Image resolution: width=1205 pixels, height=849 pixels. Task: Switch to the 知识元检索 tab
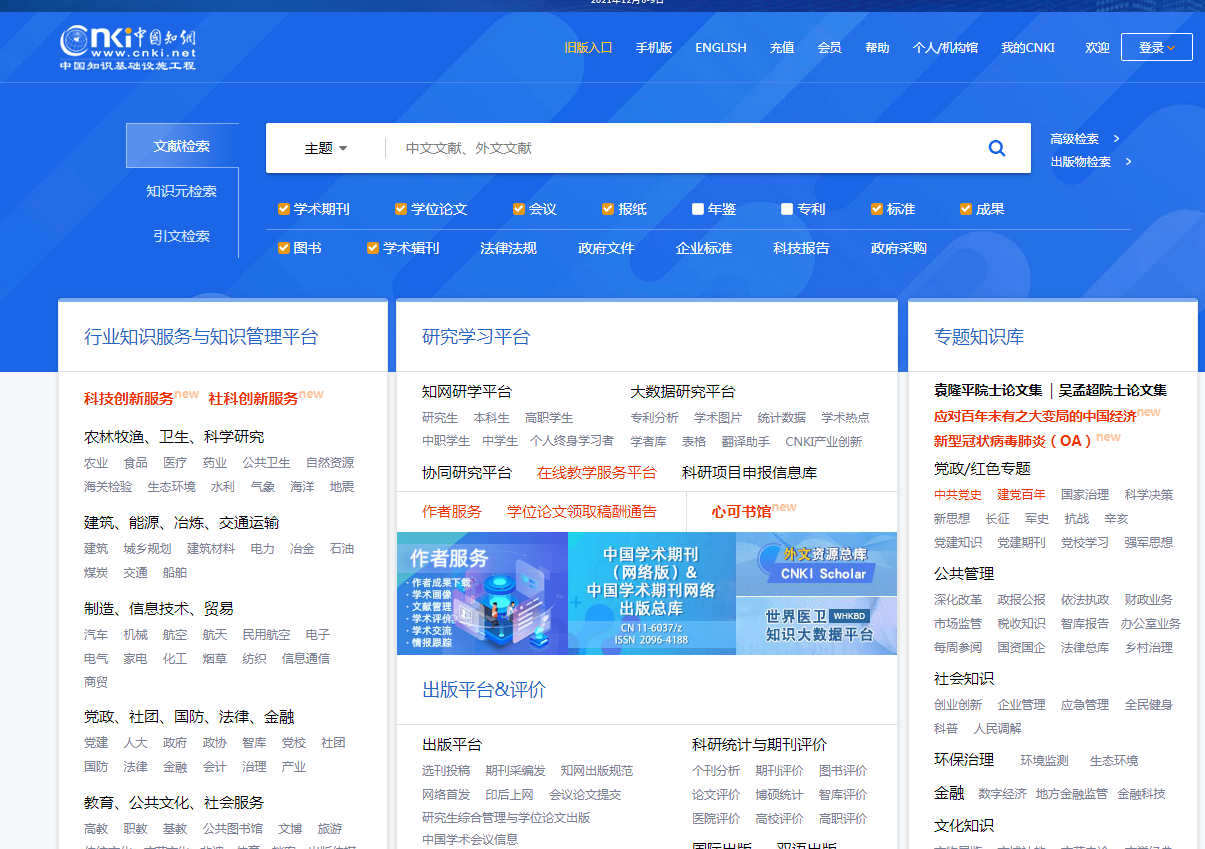click(x=182, y=191)
